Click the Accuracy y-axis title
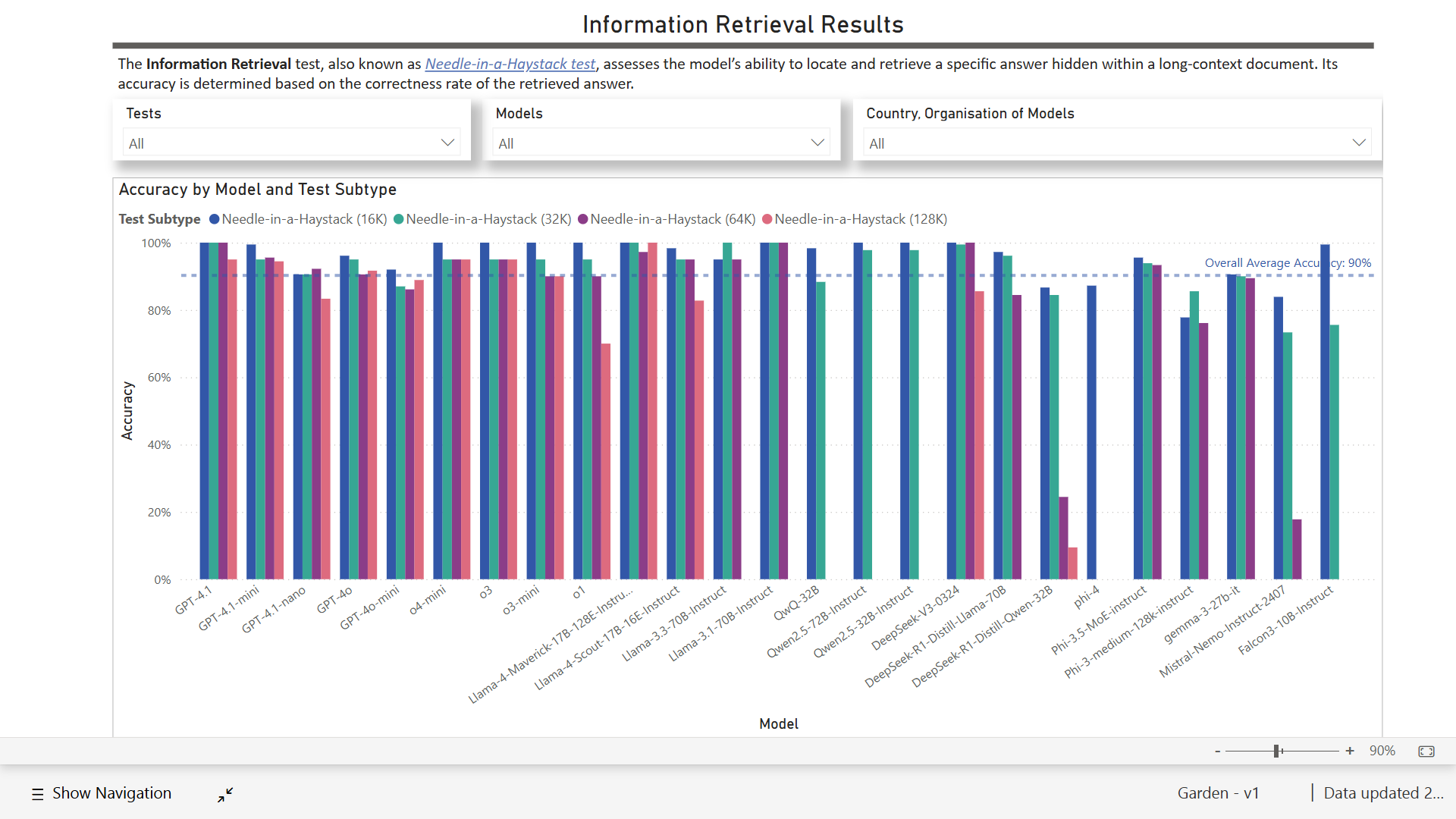The height and width of the screenshot is (819, 1456). (127, 410)
